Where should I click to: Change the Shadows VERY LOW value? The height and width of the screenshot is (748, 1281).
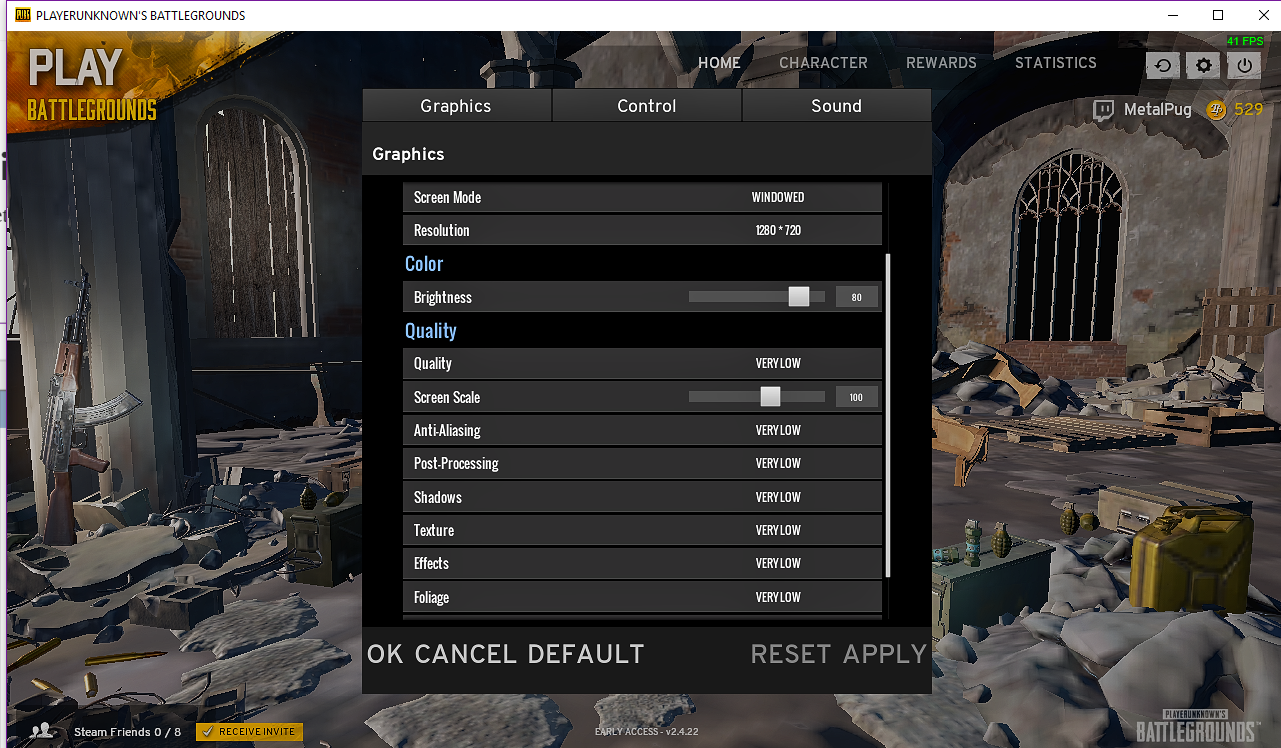click(778, 498)
